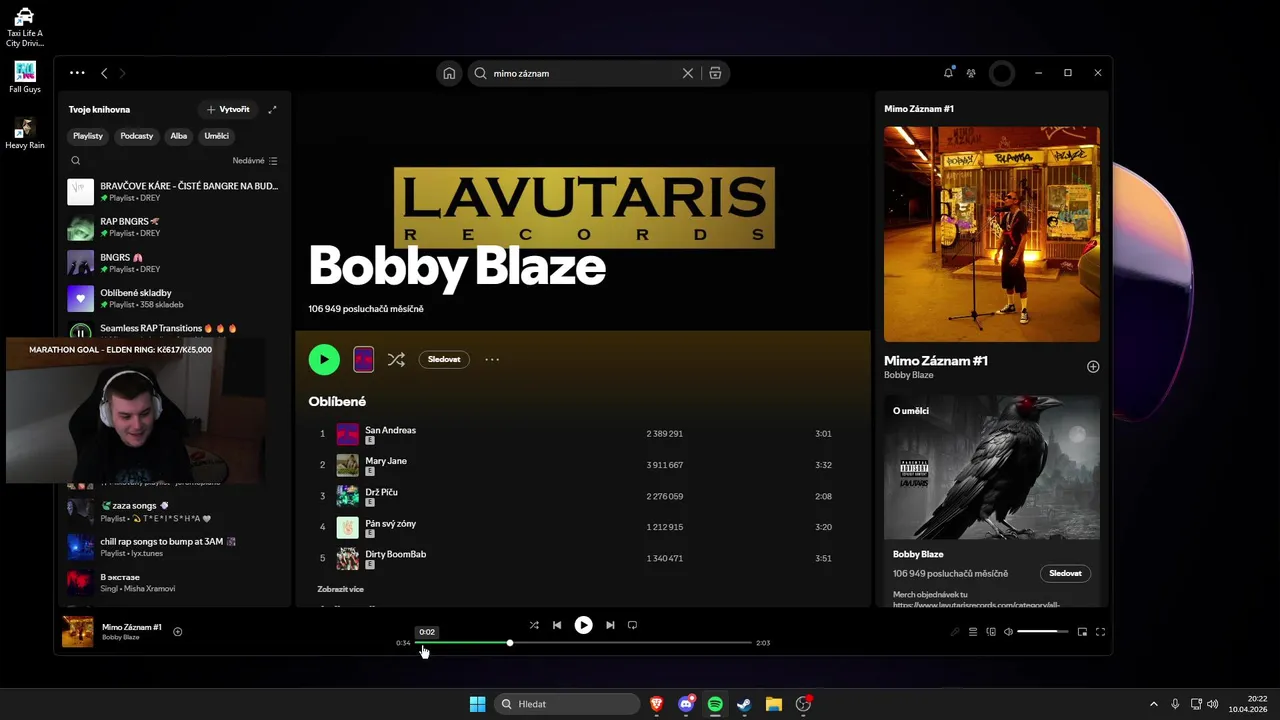Viewport: 1280px width, 720px height.
Task: Launch Brave browser from taskbar
Action: coord(657,704)
